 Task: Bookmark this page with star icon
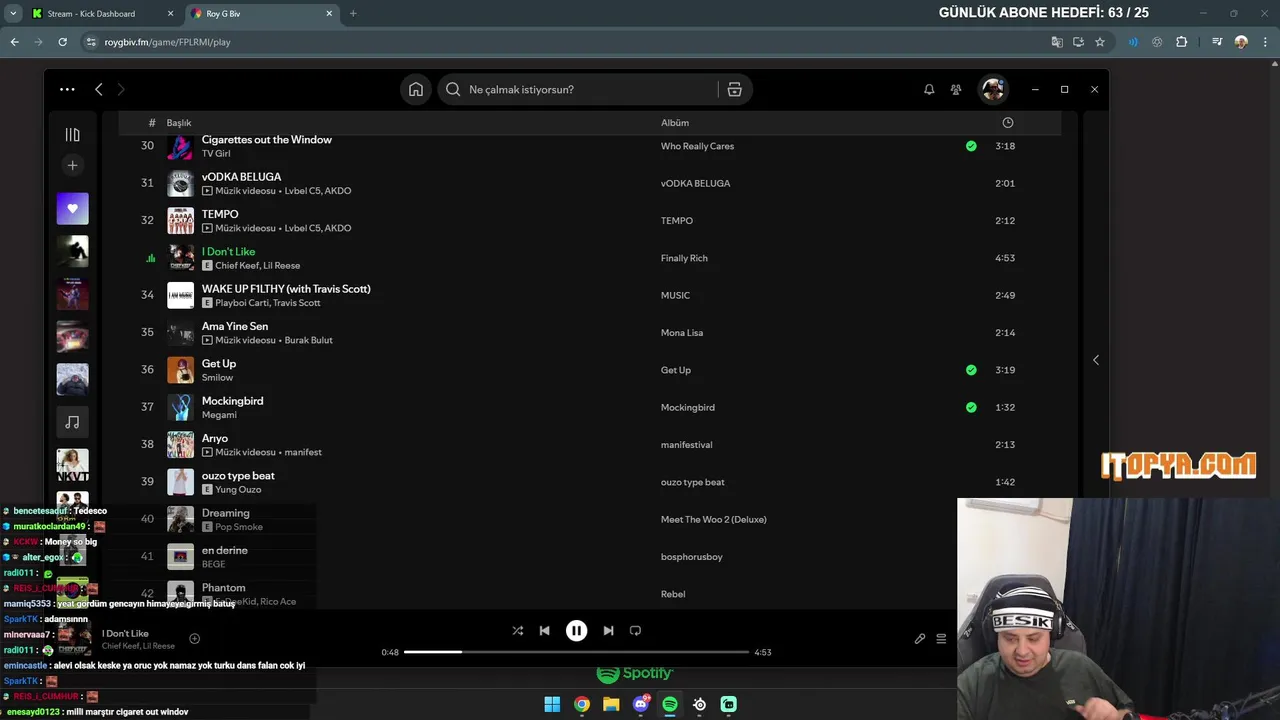pyautogui.click(x=1100, y=42)
